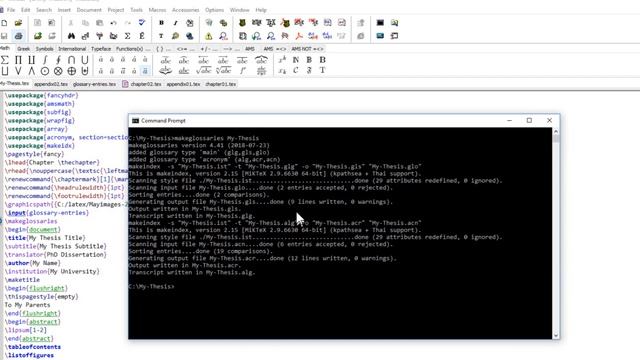Click the T text icon below Bold
640x360 pixels.
161,36
